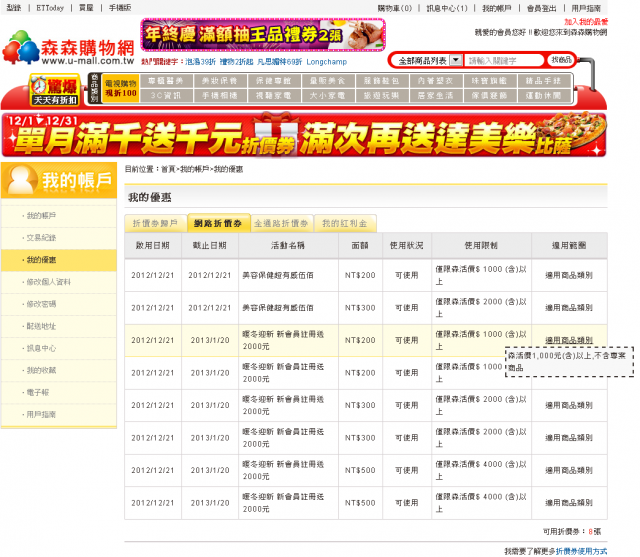
Task: Switch to 折價券帳戶 tab
Action: (156, 223)
